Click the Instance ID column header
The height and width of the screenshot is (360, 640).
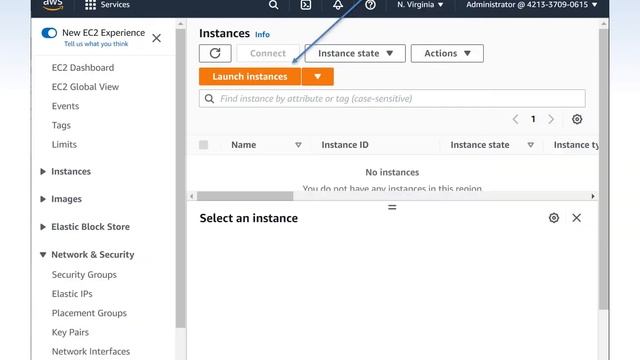(x=345, y=145)
